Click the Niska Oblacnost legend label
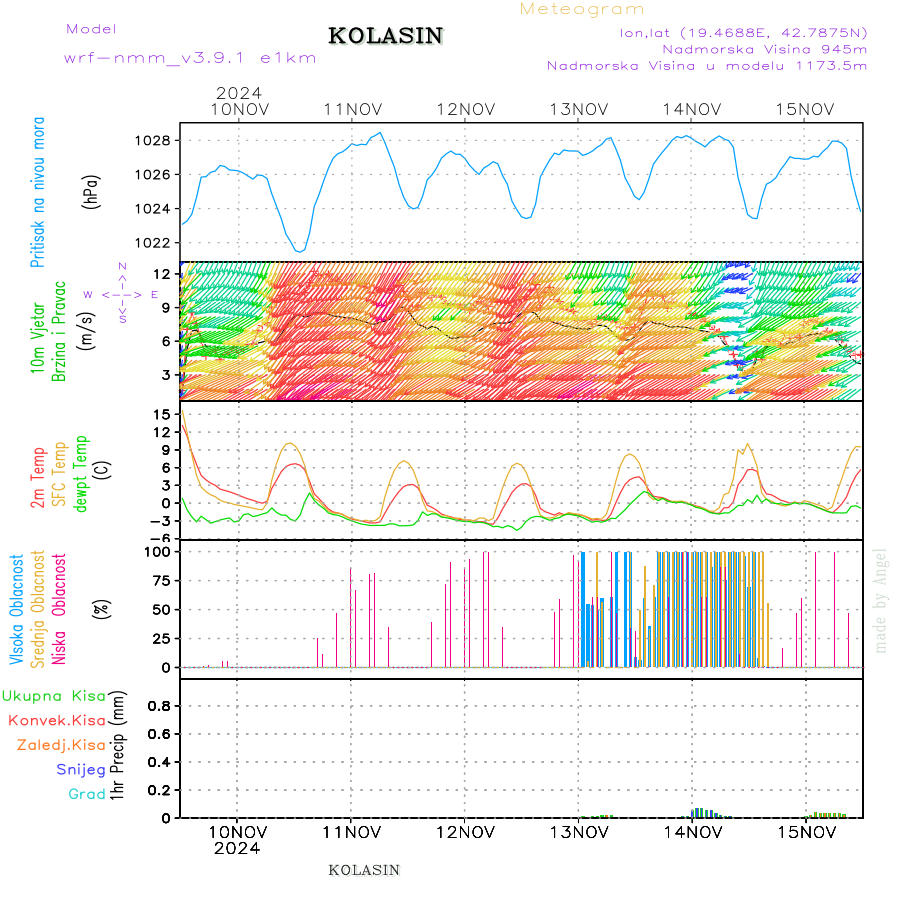The height and width of the screenshot is (900, 900). (x=59, y=609)
